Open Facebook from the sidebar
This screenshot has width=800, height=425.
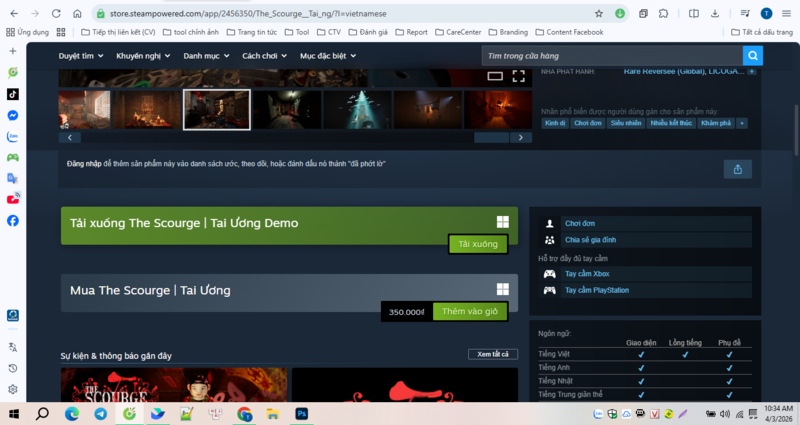pyautogui.click(x=13, y=220)
